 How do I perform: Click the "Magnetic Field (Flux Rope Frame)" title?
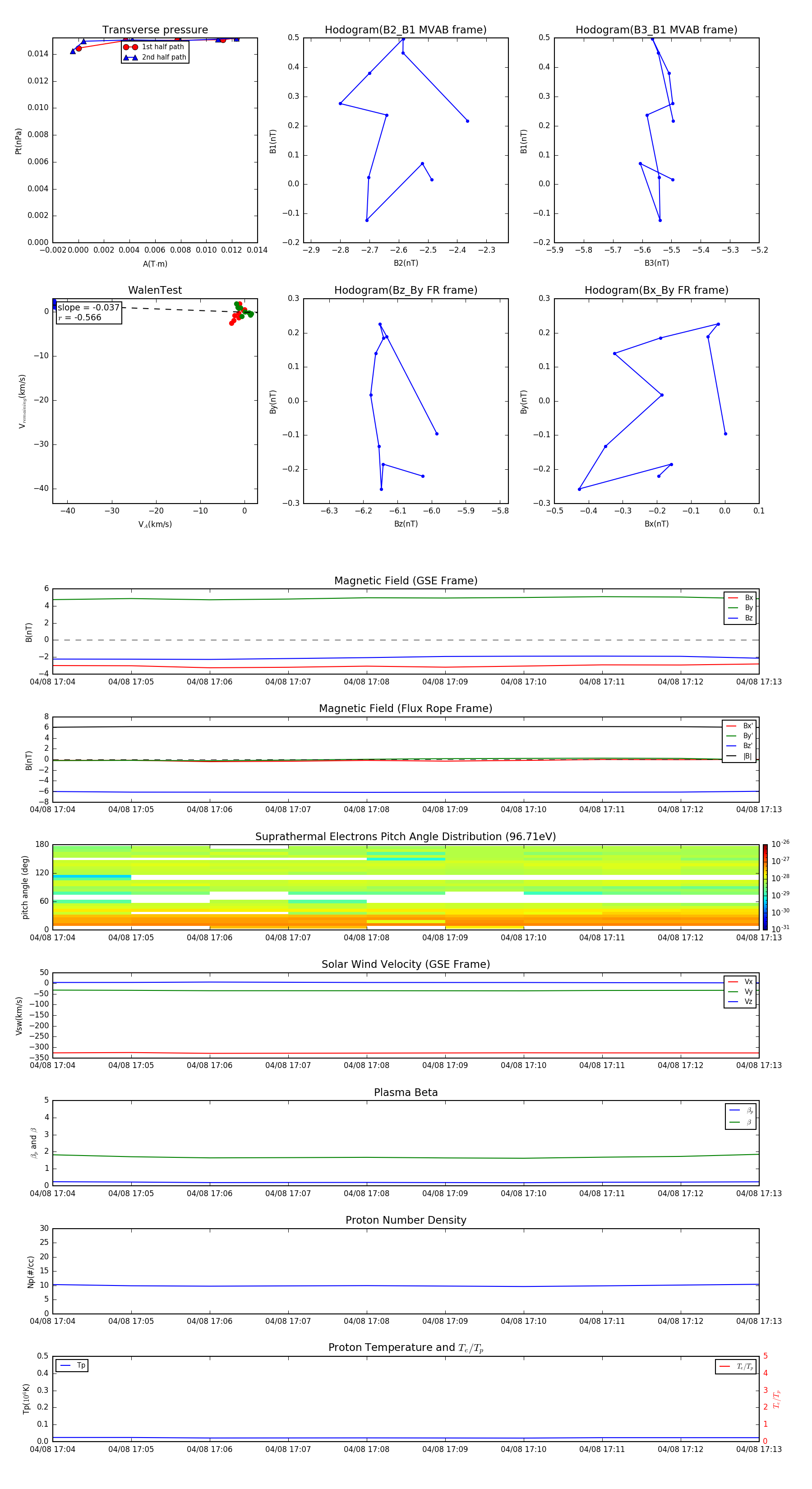(x=406, y=709)
